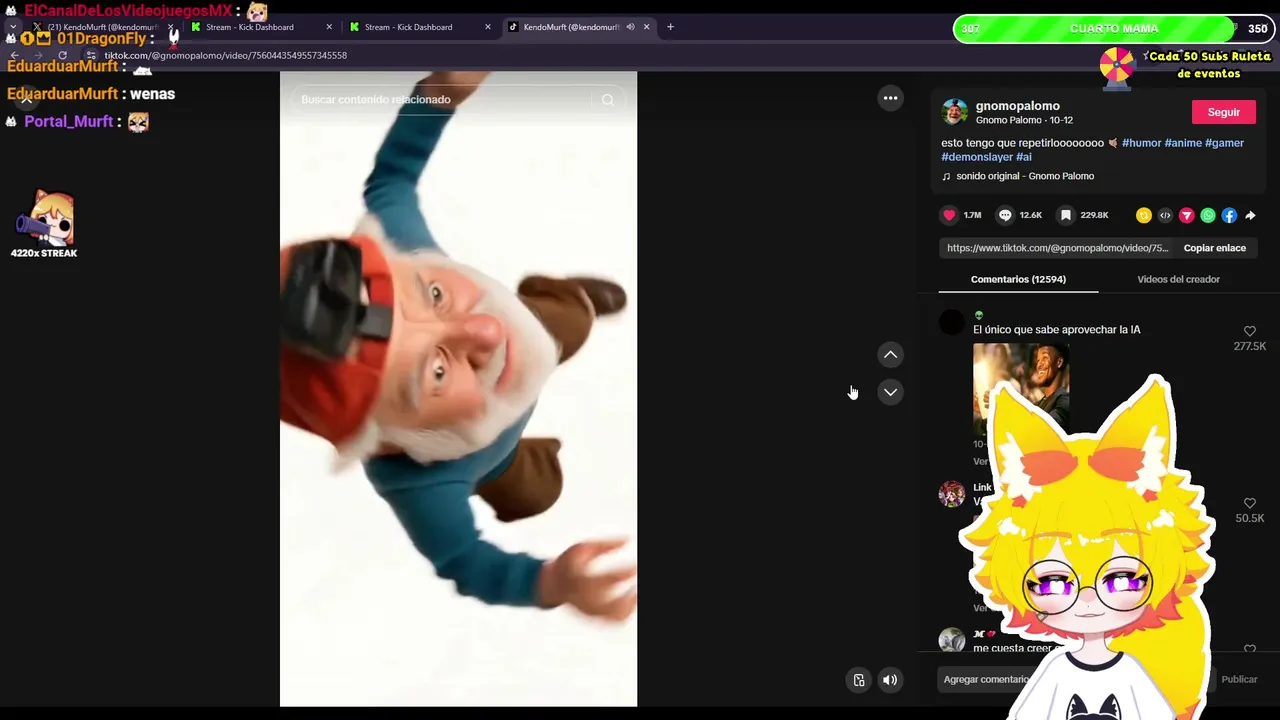Click the Publicar comment button
The width and height of the screenshot is (1280, 720).
coord(1239,679)
